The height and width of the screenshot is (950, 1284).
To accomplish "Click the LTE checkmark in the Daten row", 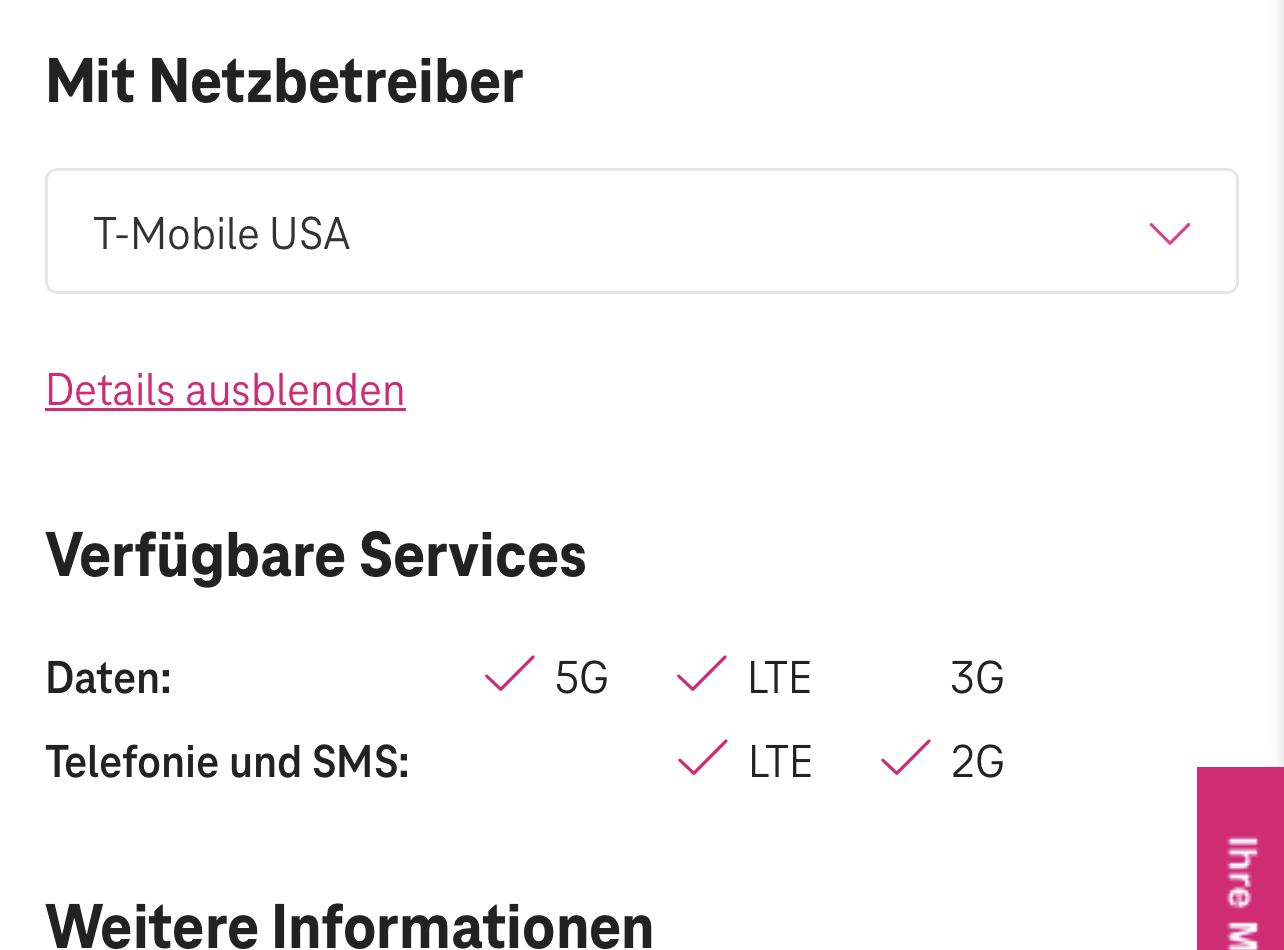I will pyautogui.click(x=701, y=676).
